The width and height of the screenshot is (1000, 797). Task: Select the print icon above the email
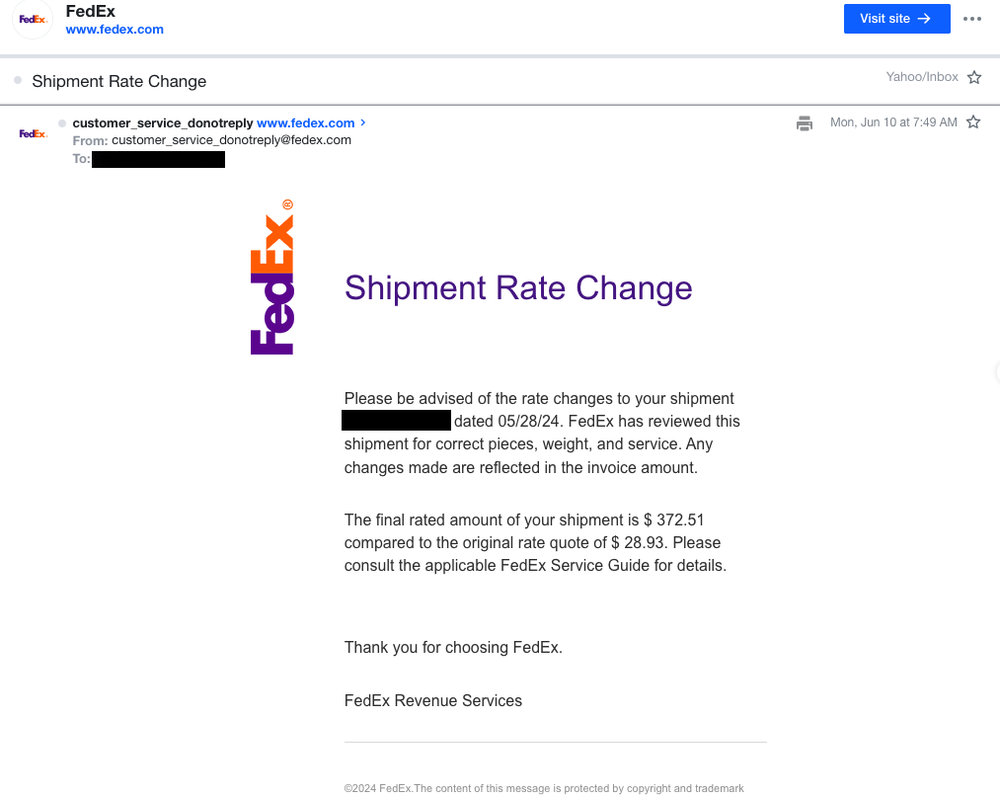click(805, 123)
